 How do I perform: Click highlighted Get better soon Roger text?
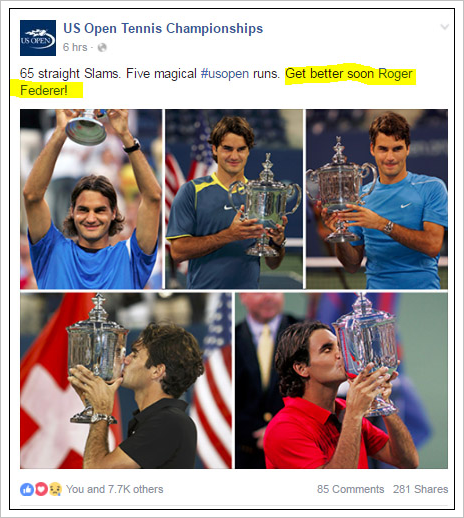pos(349,73)
